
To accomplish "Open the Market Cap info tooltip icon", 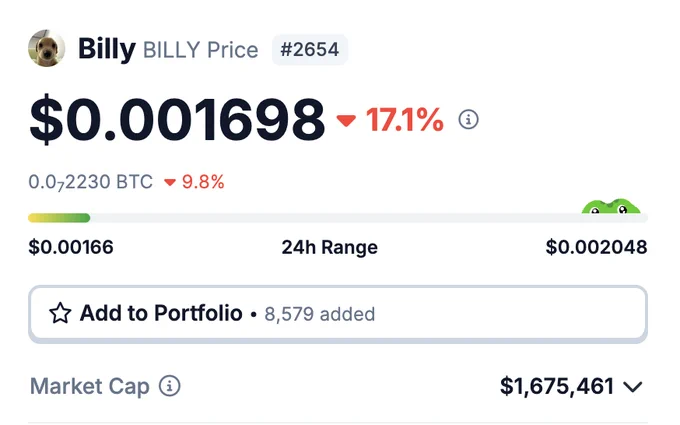I will tap(170, 386).
